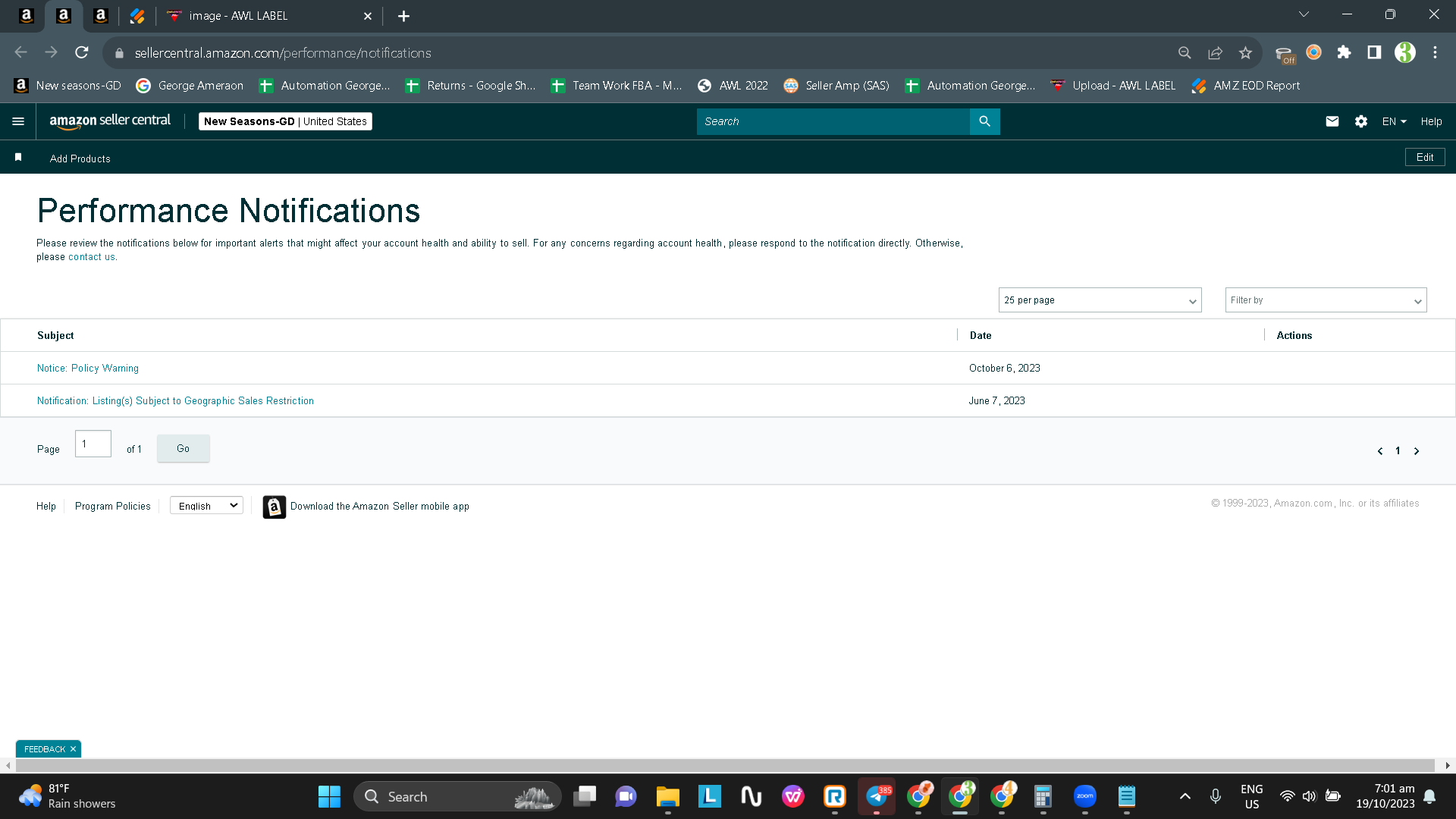Click the Windows taskbar Search box
Image resolution: width=1456 pixels, height=819 pixels.
tap(457, 796)
